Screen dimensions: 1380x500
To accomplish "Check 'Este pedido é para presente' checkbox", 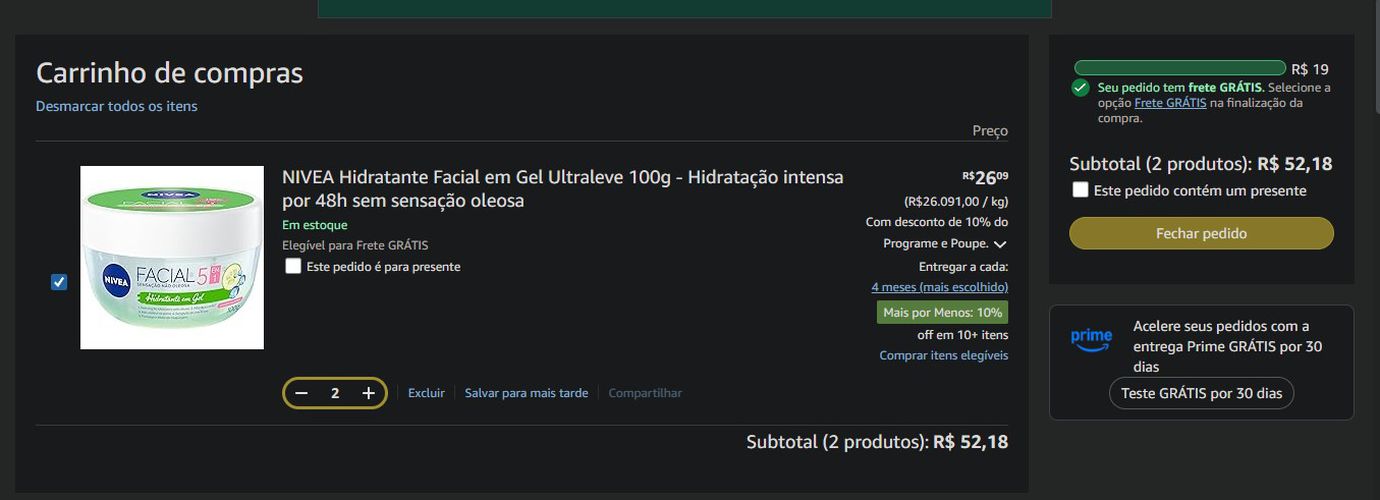I will [x=293, y=266].
